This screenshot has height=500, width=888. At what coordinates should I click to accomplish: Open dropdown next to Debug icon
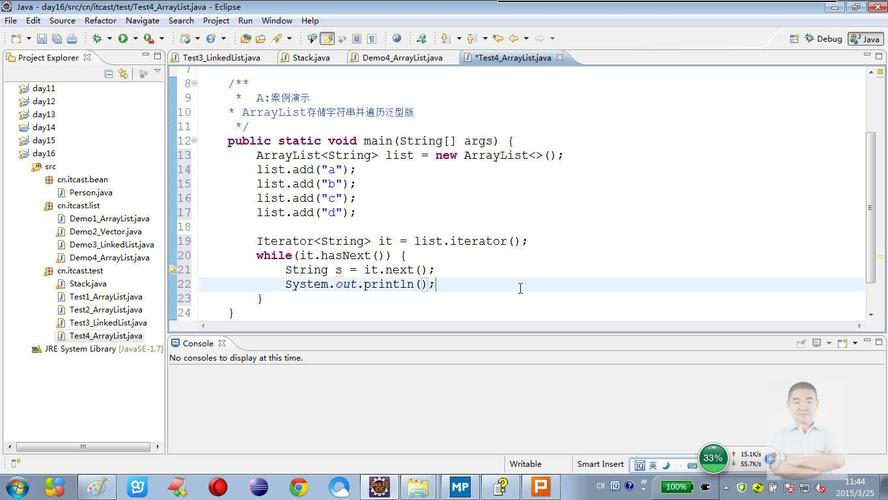point(109,39)
